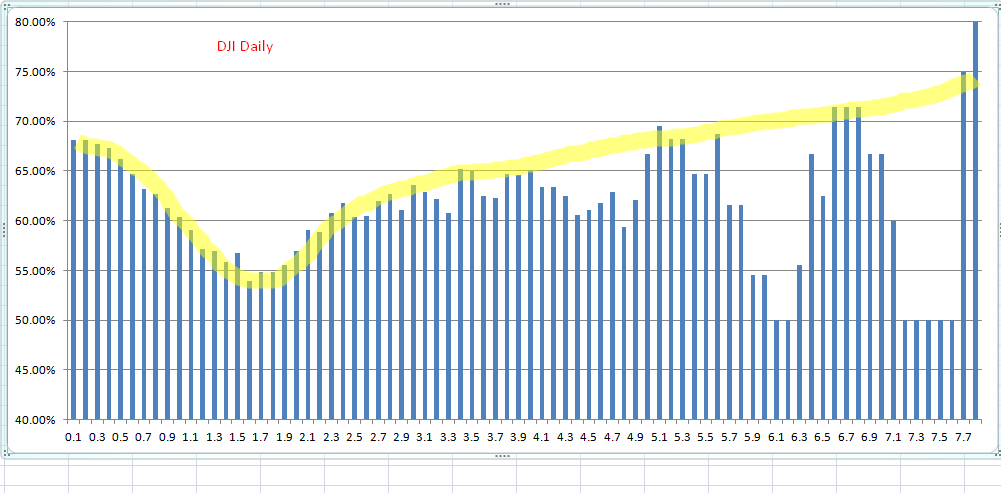
Task: Click the 2.9 horizontal axis label
Action: [402, 437]
